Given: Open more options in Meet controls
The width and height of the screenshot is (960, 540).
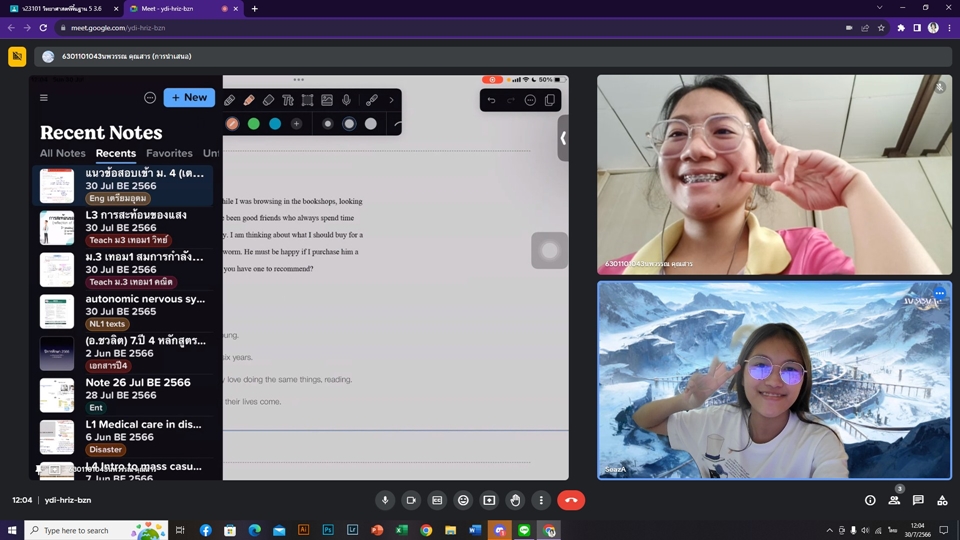Looking at the screenshot, I should tap(541, 500).
